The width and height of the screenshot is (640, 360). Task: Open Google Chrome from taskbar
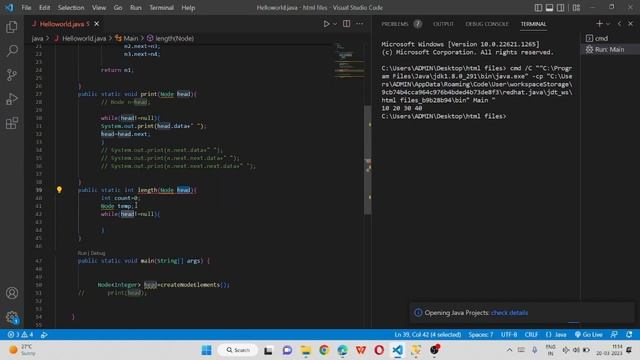pyautogui.click(x=324, y=350)
